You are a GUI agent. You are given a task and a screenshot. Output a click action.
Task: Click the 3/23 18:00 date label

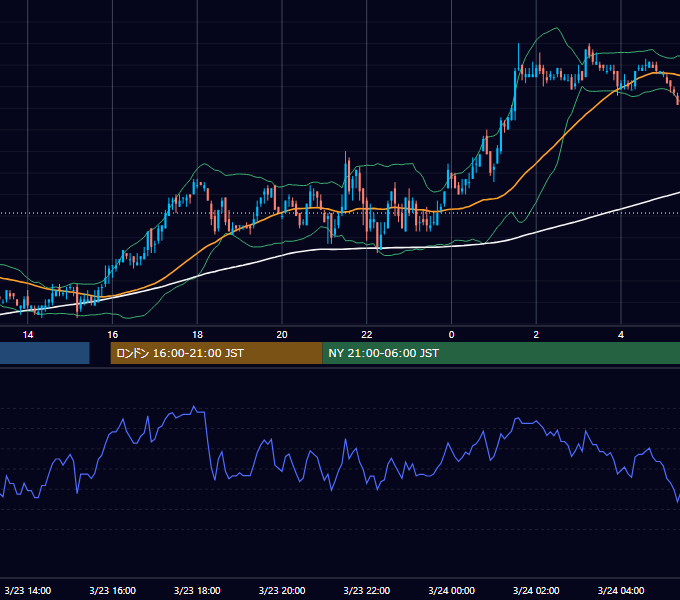[x=197, y=590]
